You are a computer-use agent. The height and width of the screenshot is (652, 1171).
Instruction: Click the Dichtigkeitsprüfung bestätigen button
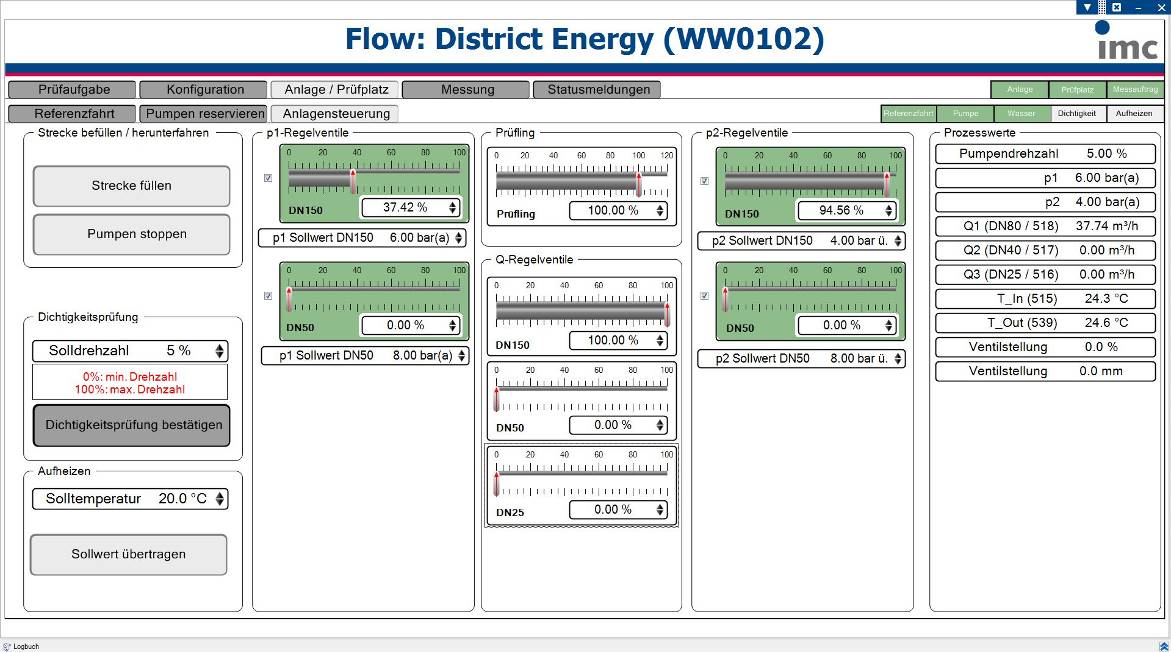tap(132, 425)
